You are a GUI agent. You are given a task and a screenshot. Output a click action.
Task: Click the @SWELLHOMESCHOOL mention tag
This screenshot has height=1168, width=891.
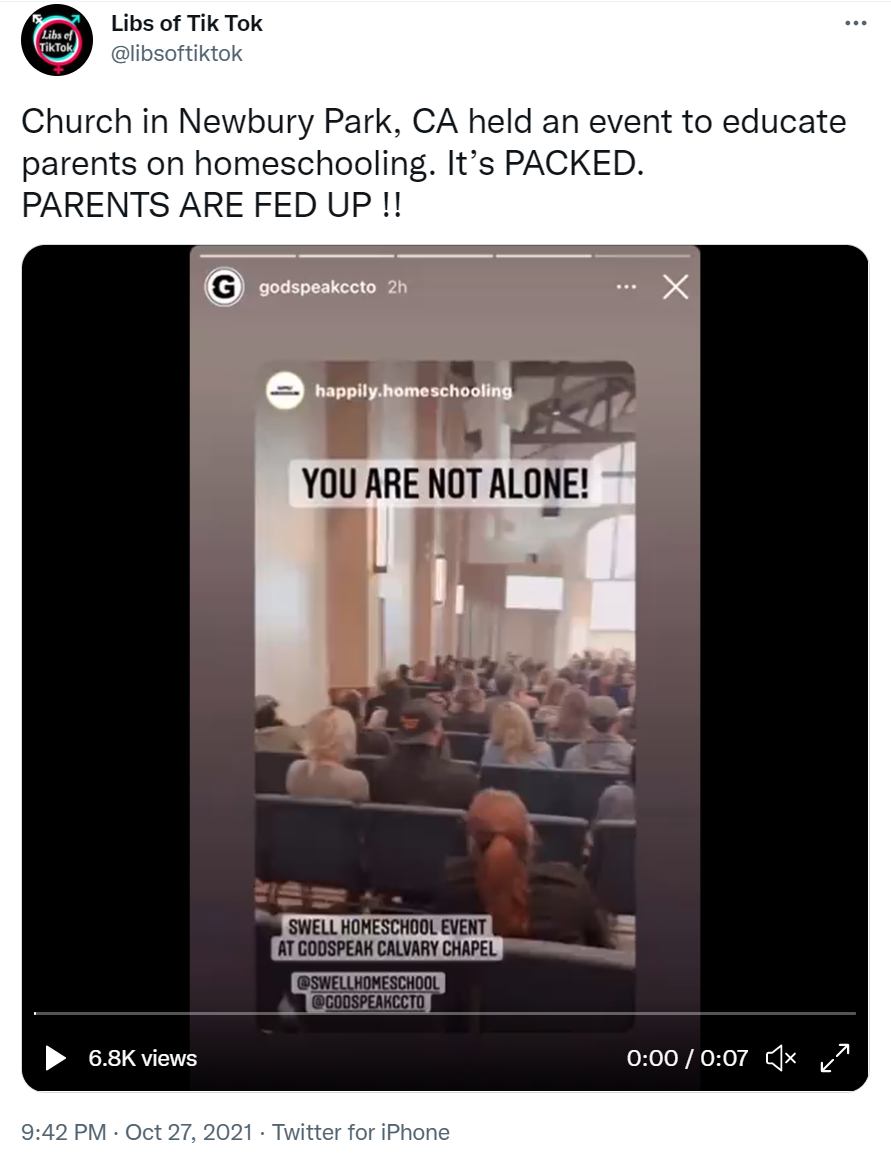[368, 983]
